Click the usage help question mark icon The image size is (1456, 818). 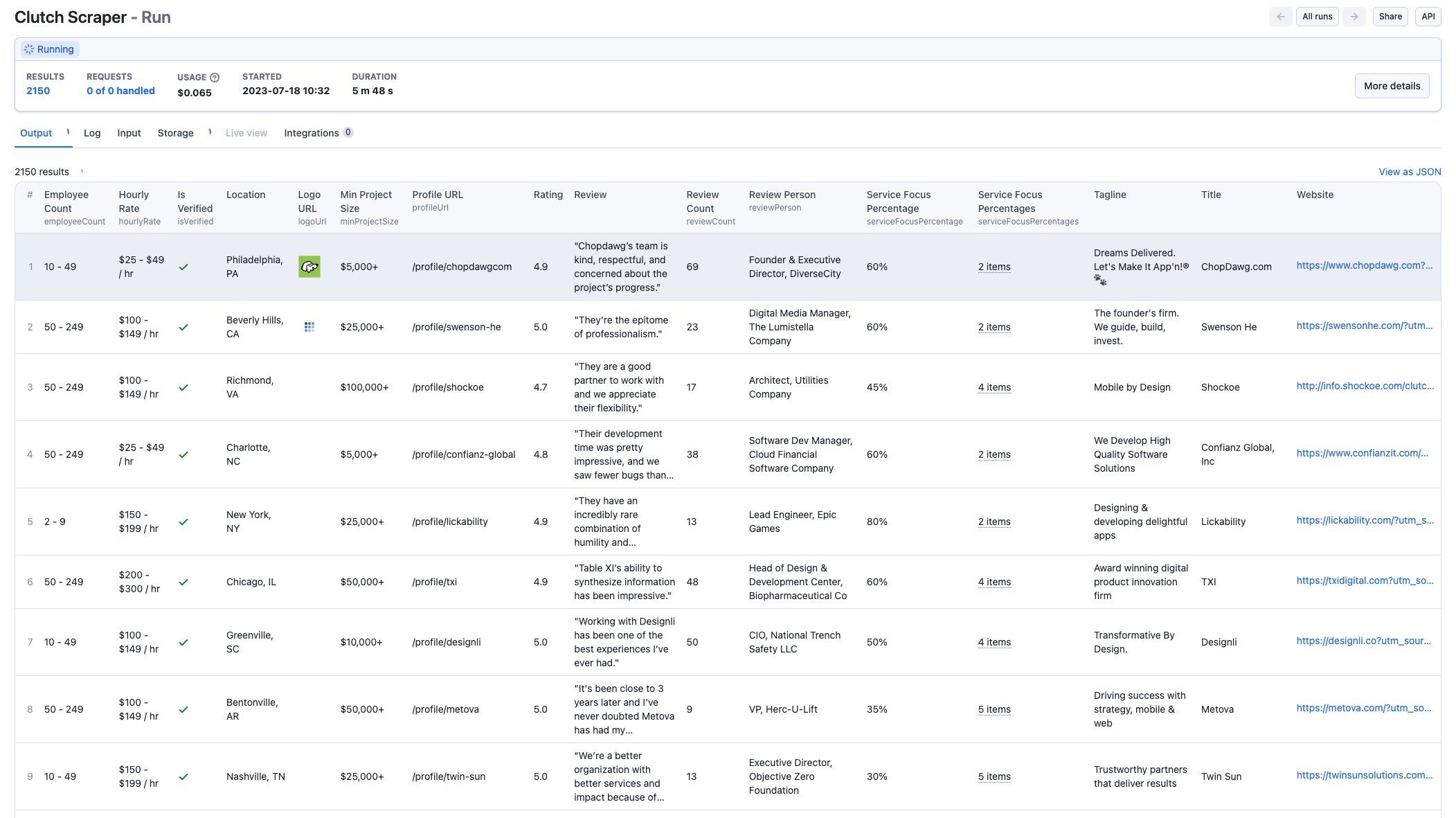pos(215,78)
